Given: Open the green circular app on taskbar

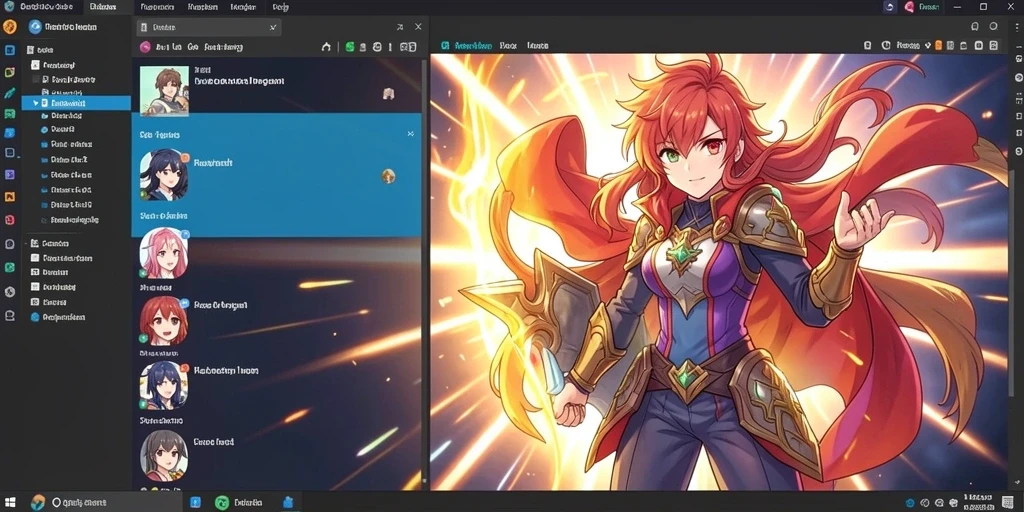Looking at the screenshot, I should point(222,502).
